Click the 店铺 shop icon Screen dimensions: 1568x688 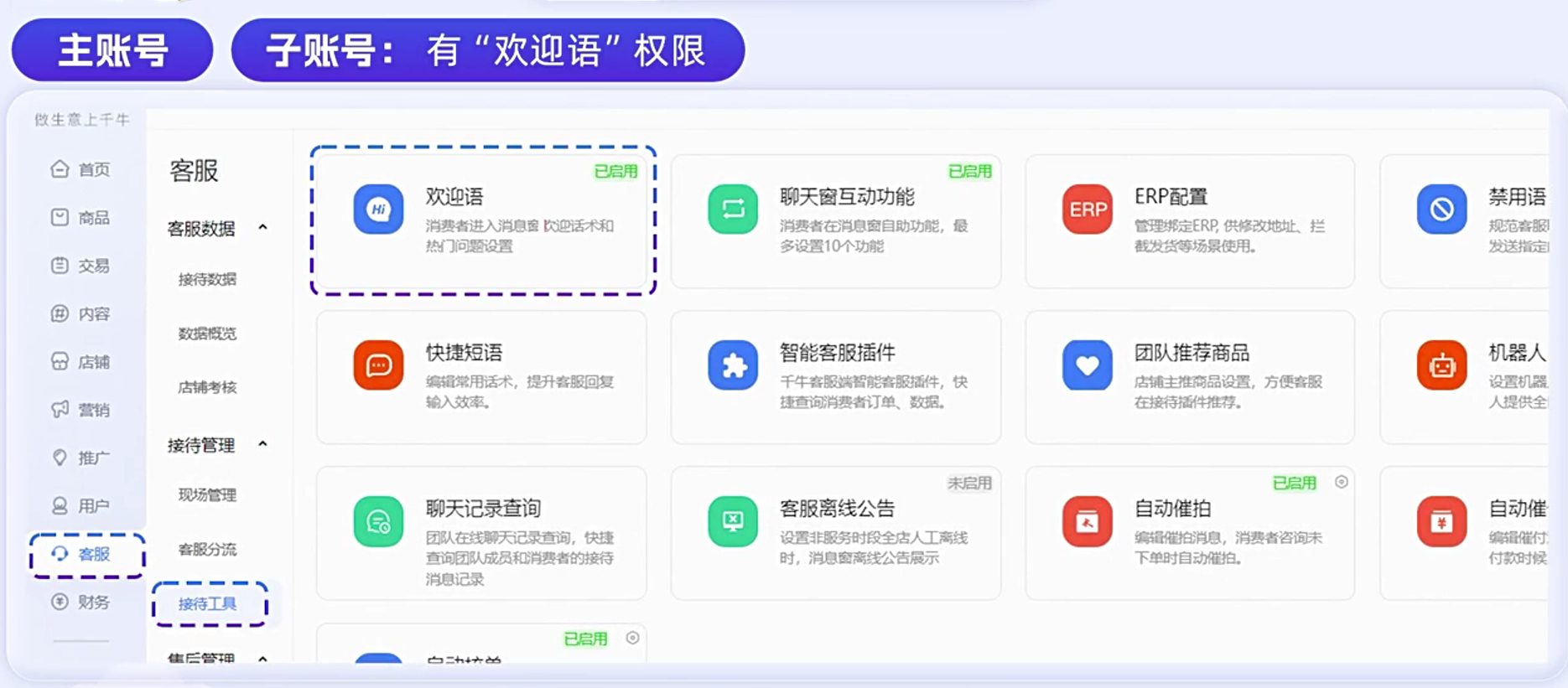(60, 361)
